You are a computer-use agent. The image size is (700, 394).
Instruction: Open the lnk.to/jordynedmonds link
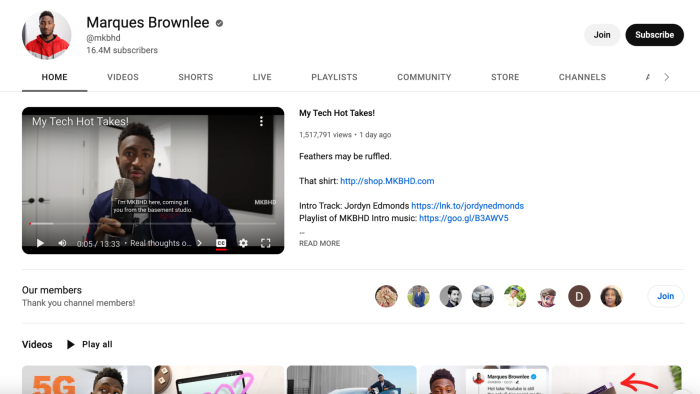coord(467,206)
